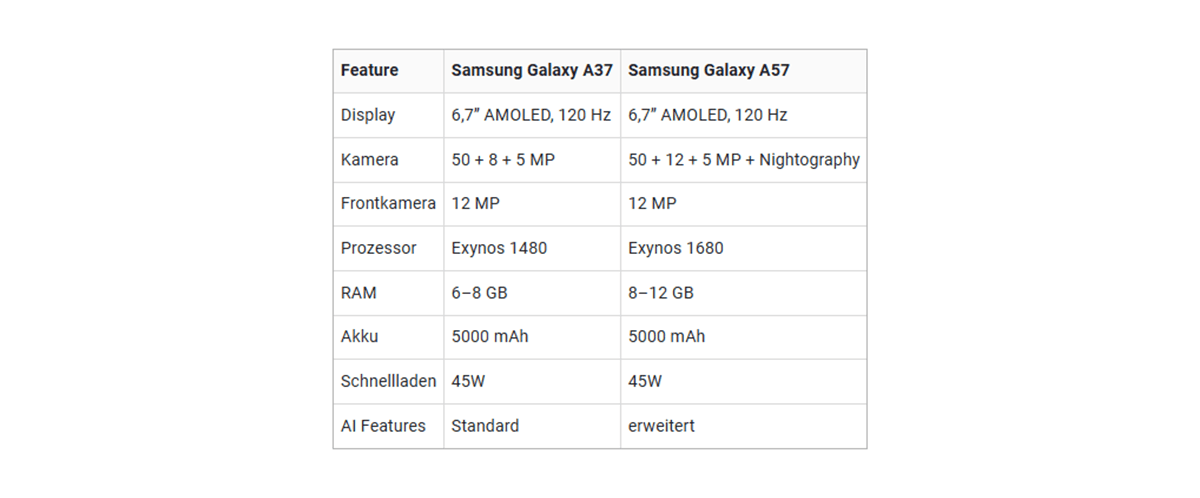1200x498 pixels.
Task: Select the RAM row label
Action: tap(360, 293)
